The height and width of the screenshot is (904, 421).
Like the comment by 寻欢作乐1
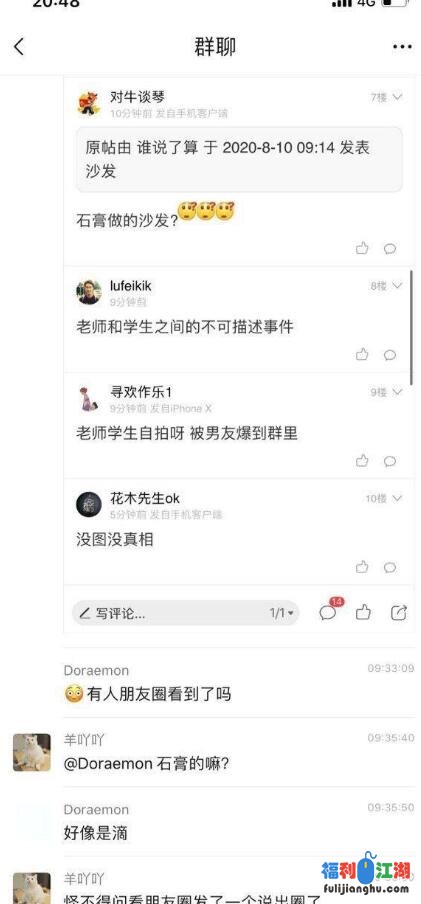[362, 461]
